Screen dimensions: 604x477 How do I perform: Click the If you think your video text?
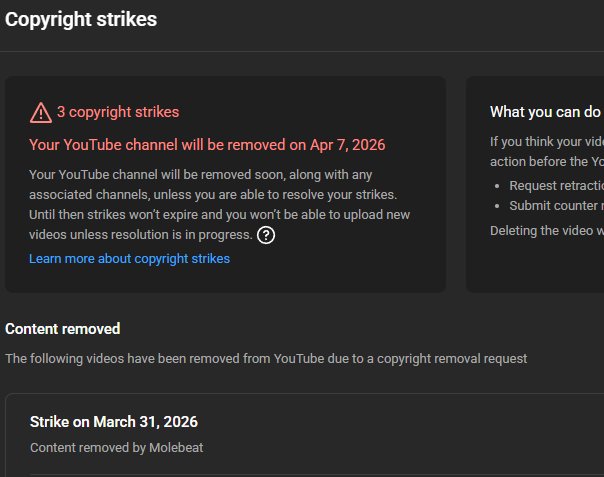pyautogui.click(x=547, y=151)
